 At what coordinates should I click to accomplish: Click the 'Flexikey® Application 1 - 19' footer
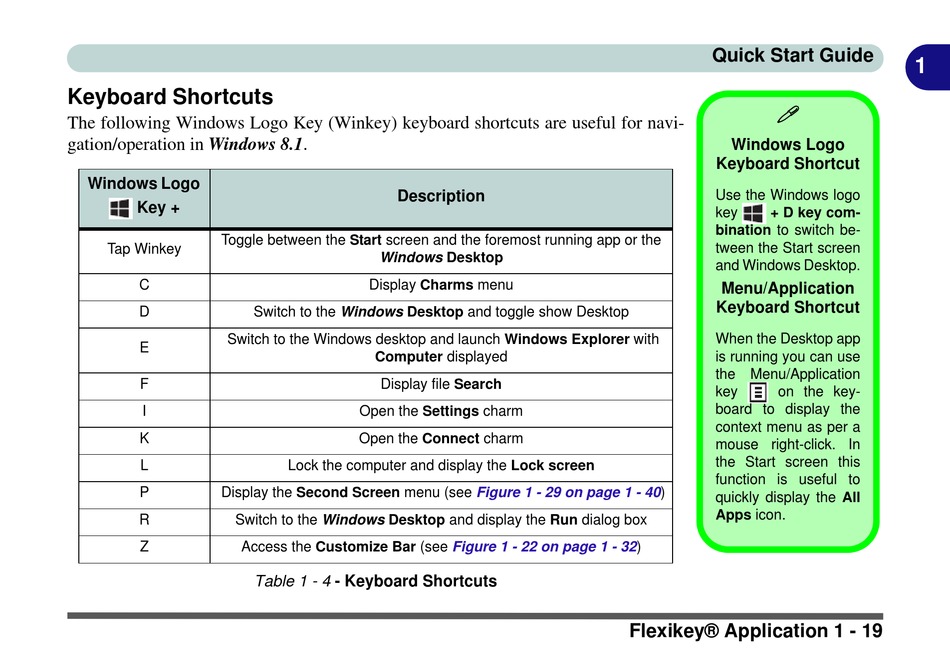pos(756,631)
